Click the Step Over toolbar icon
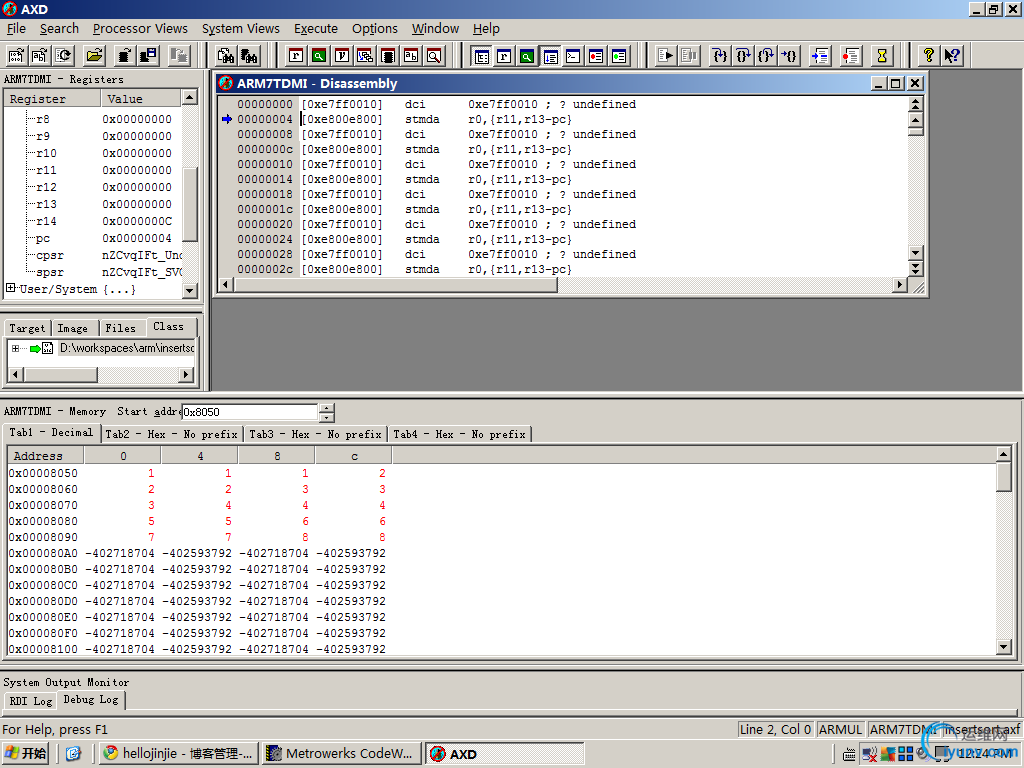The height and width of the screenshot is (768, 1024). coord(743,56)
